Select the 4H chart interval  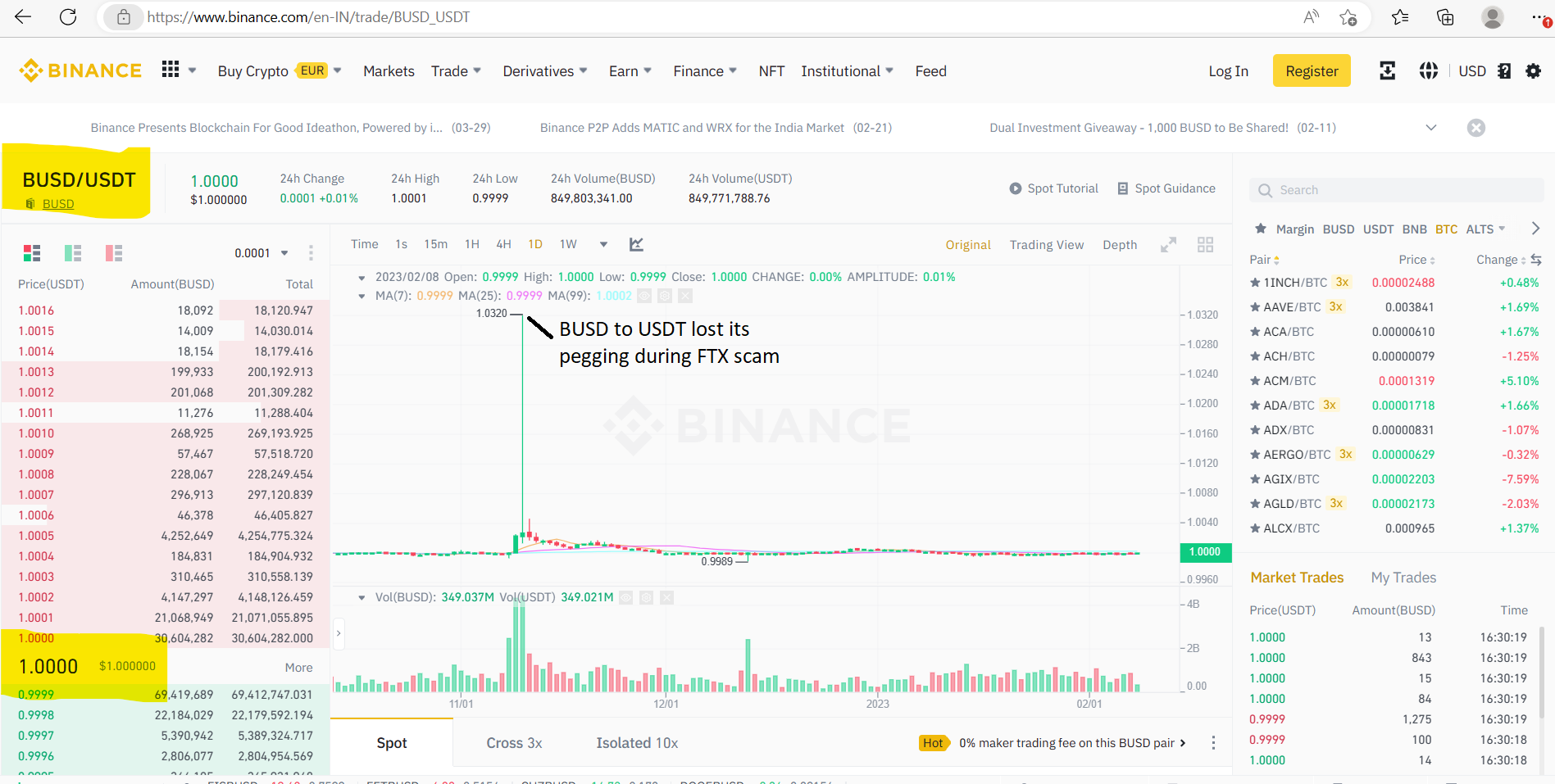pos(503,244)
